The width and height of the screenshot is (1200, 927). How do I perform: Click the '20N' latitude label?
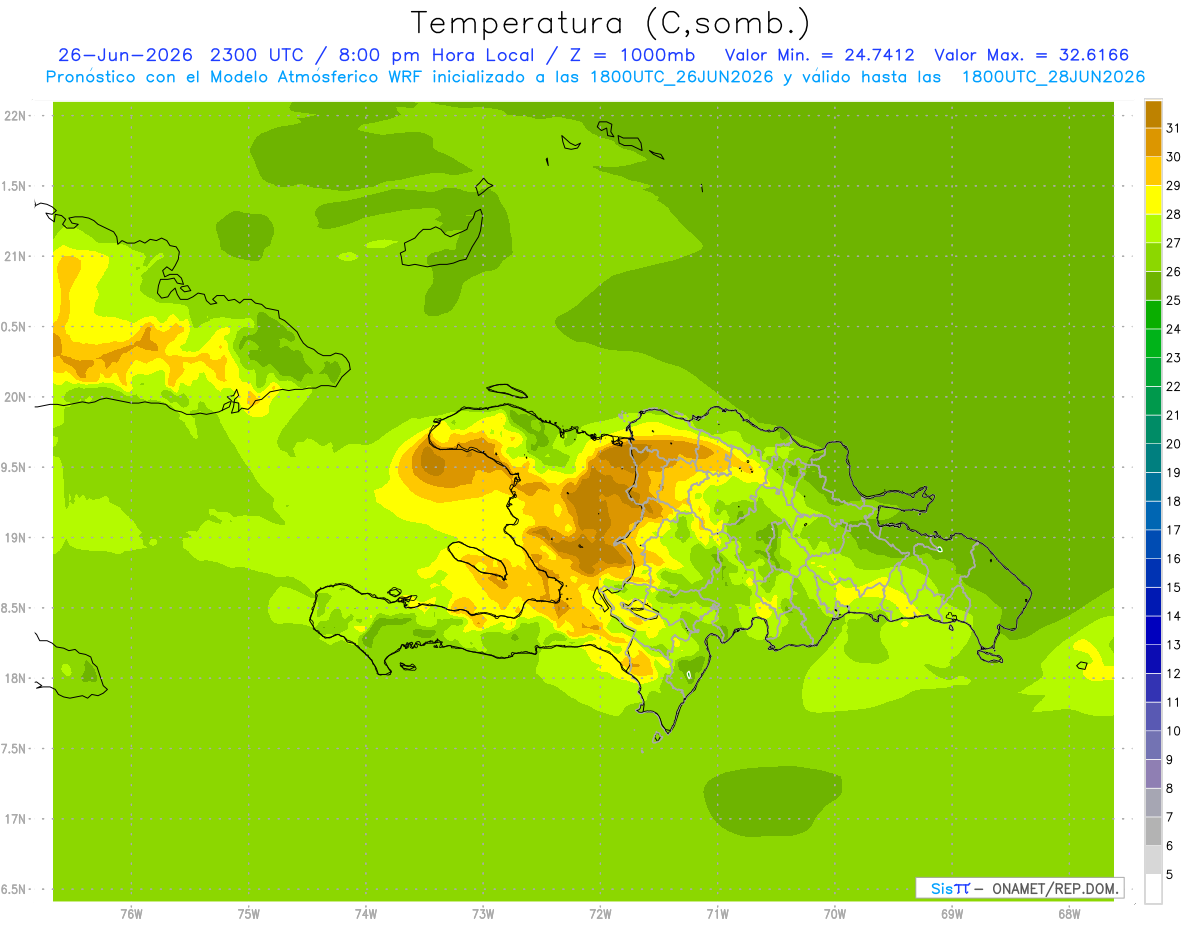tap(16, 397)
